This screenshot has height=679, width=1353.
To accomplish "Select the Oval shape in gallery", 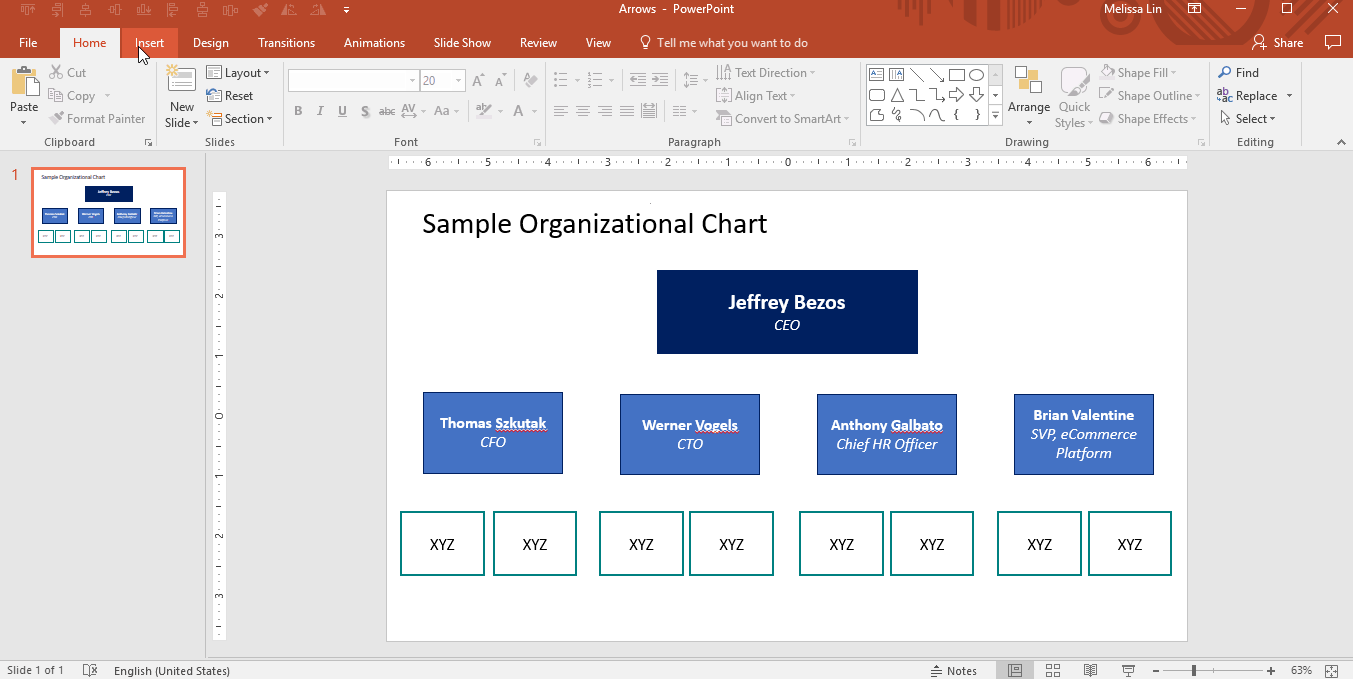I will pyautogui.click(x=977, y=74).
